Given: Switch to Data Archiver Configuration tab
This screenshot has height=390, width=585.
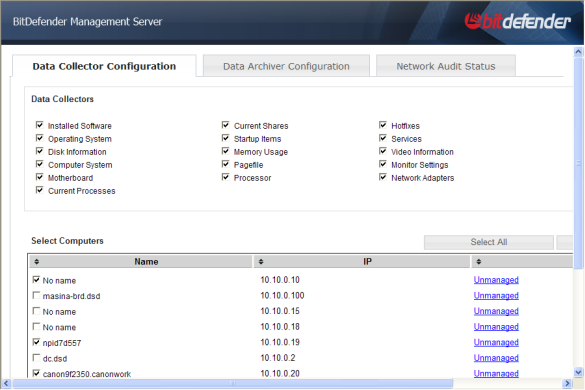Looking at the screenshot, I should tap(286, 66).
